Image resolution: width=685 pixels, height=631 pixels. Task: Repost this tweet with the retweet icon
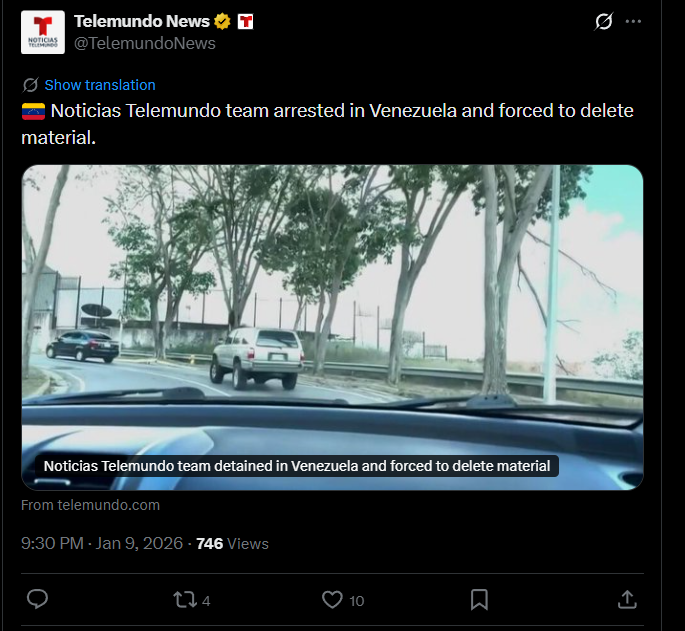coord(185,600)
